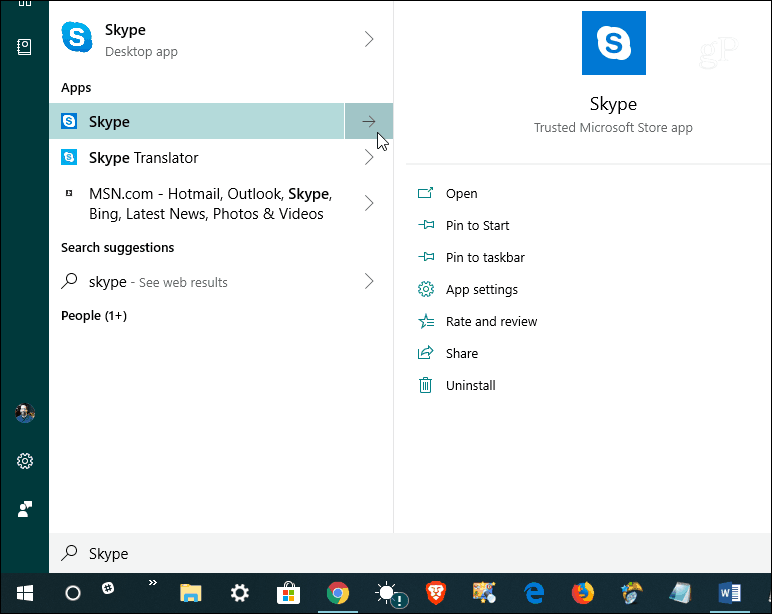Click the Pin to Start pin icon
Screen dimensions: 772x614
click(426, 225)
